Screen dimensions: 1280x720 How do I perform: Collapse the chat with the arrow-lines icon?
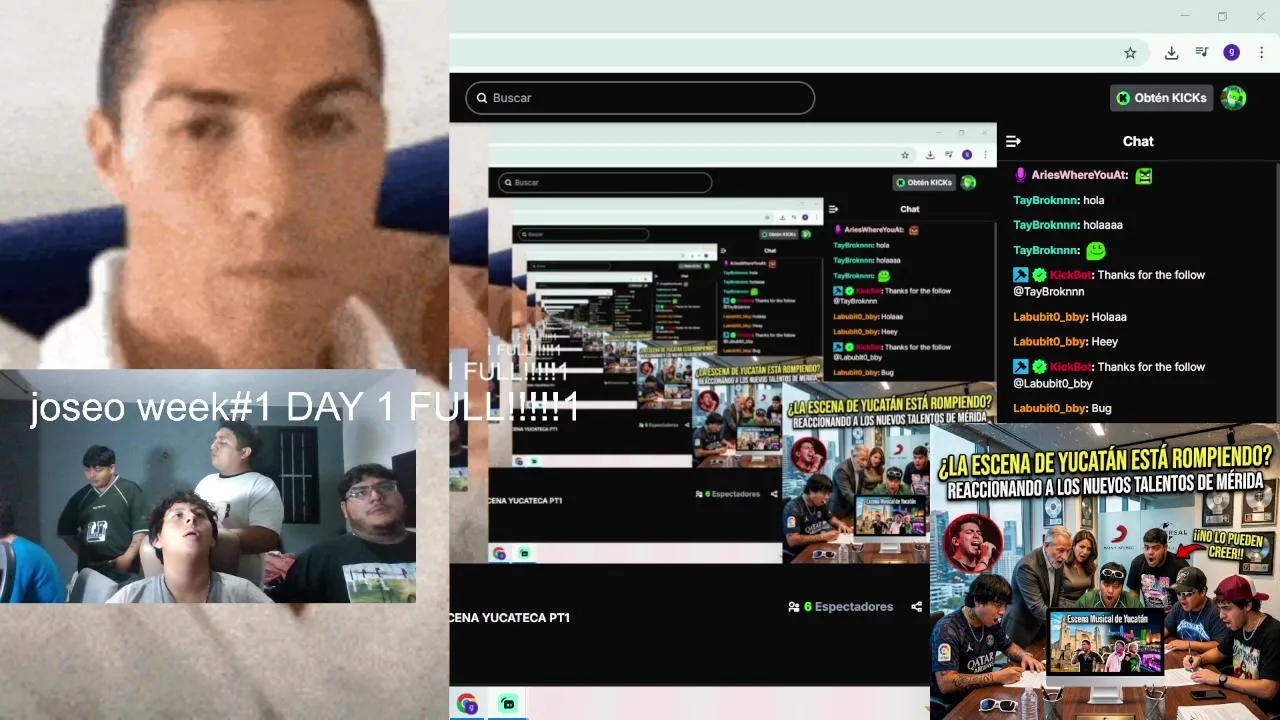tap(1013, 142)
